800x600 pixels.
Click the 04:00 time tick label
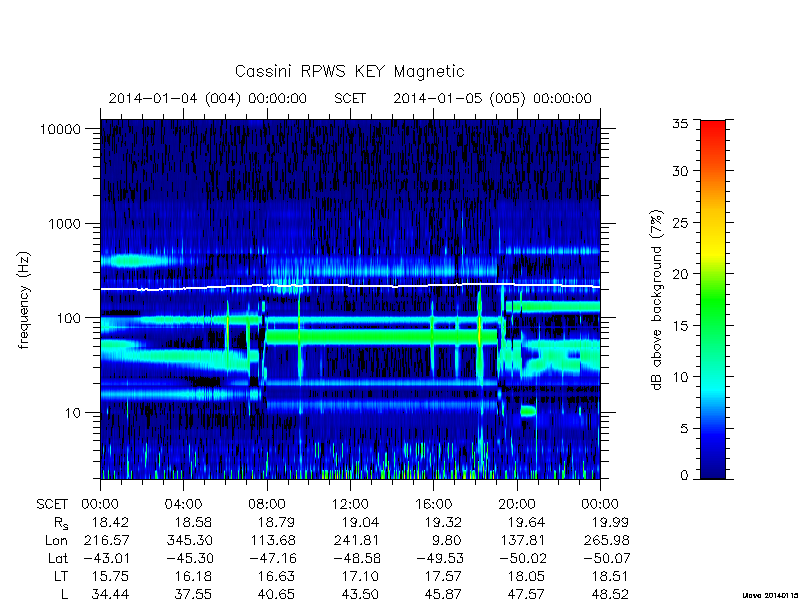pos(183,504)
